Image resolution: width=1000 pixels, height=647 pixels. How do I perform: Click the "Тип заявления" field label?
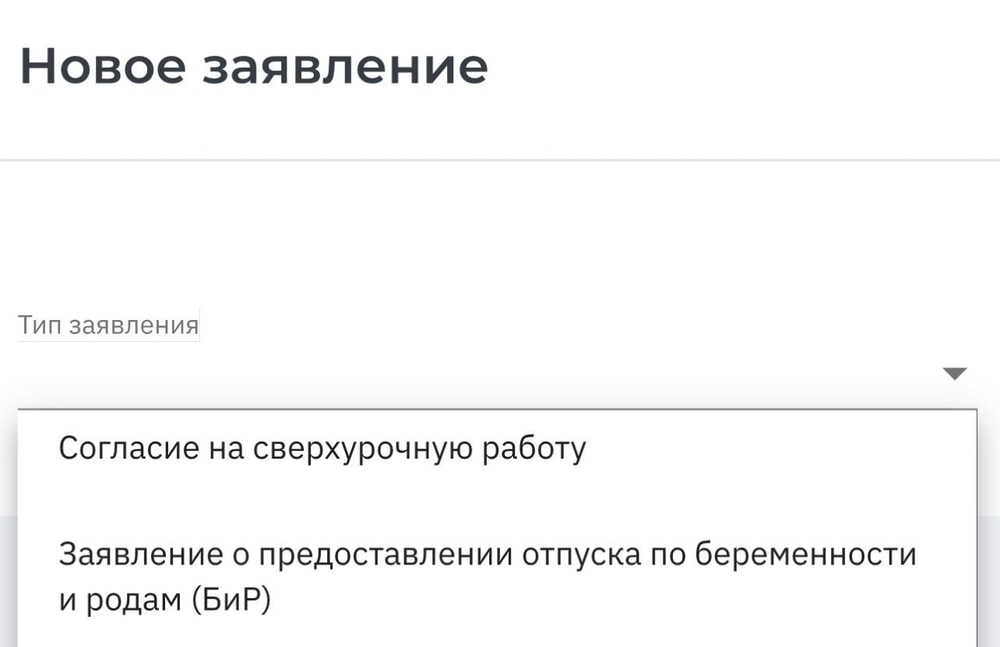(108, 326)
